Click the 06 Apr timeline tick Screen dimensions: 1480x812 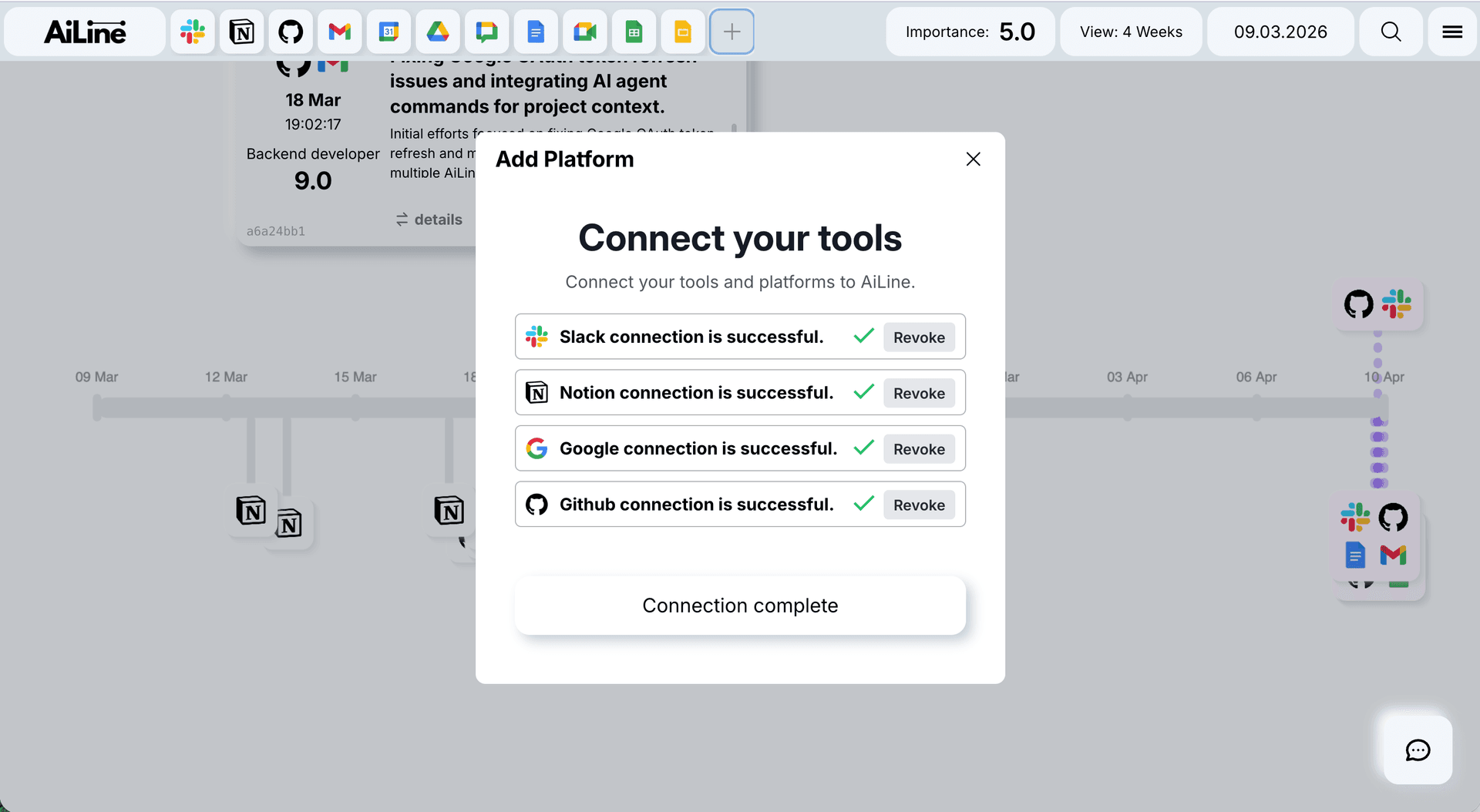pos(1257,407)
